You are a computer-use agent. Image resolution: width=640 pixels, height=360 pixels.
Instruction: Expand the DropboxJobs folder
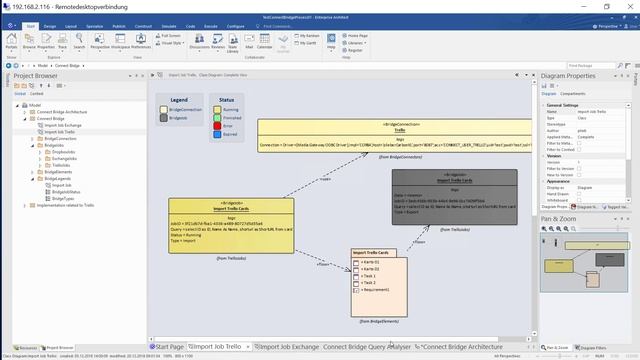click(40, 152)
